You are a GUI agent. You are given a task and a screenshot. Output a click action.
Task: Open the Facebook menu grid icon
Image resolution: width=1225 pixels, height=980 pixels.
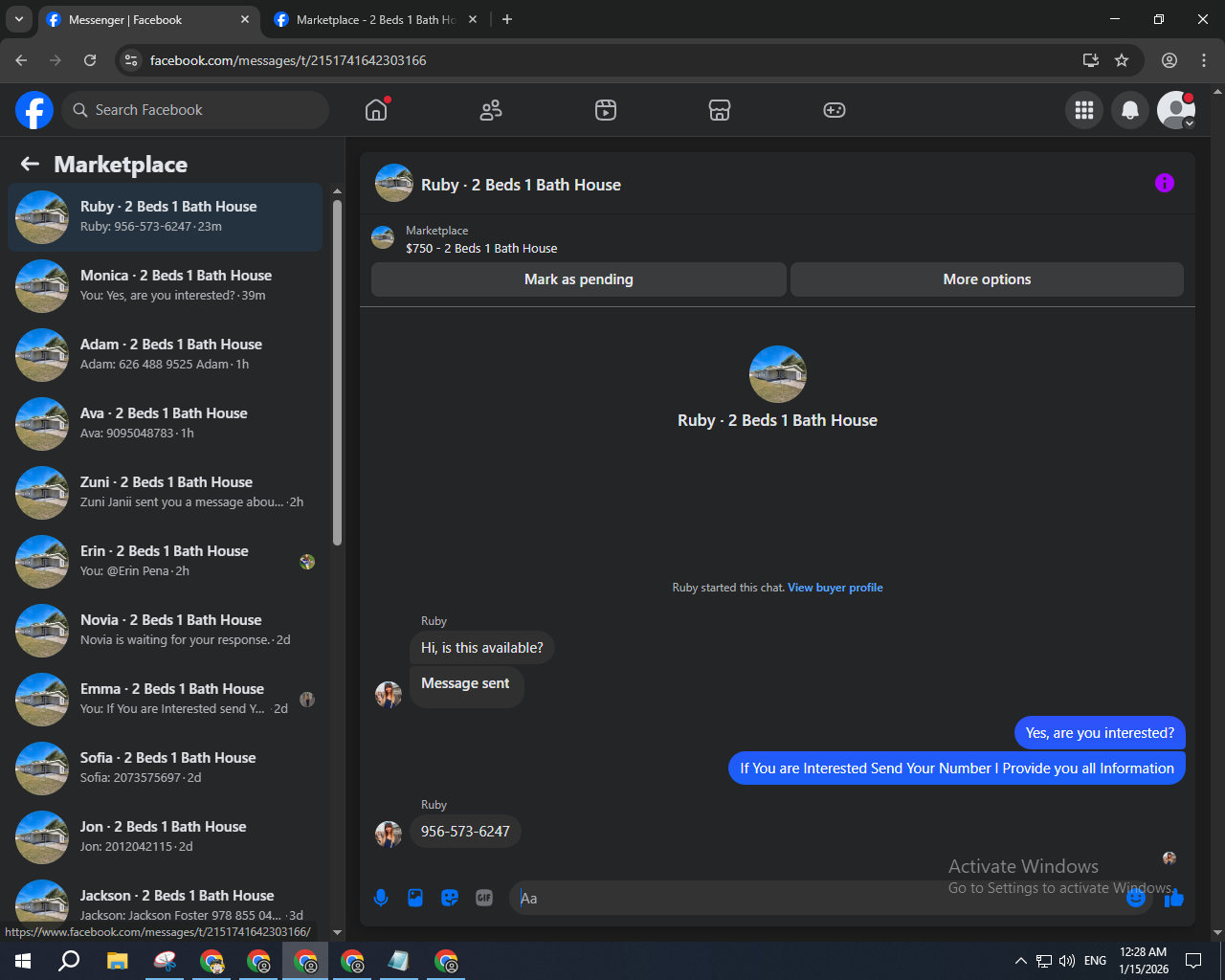(1084, 110)
